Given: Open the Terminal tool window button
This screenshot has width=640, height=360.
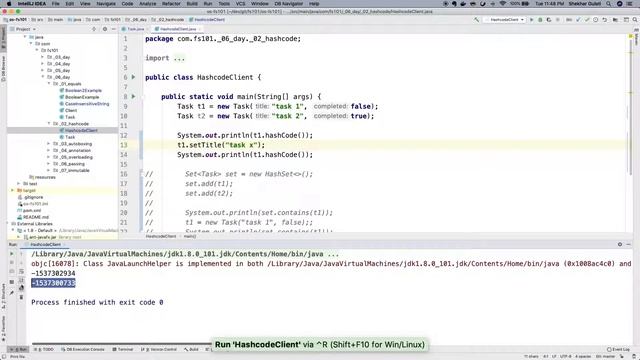Looking at the screenshot, I should (123, 349).
